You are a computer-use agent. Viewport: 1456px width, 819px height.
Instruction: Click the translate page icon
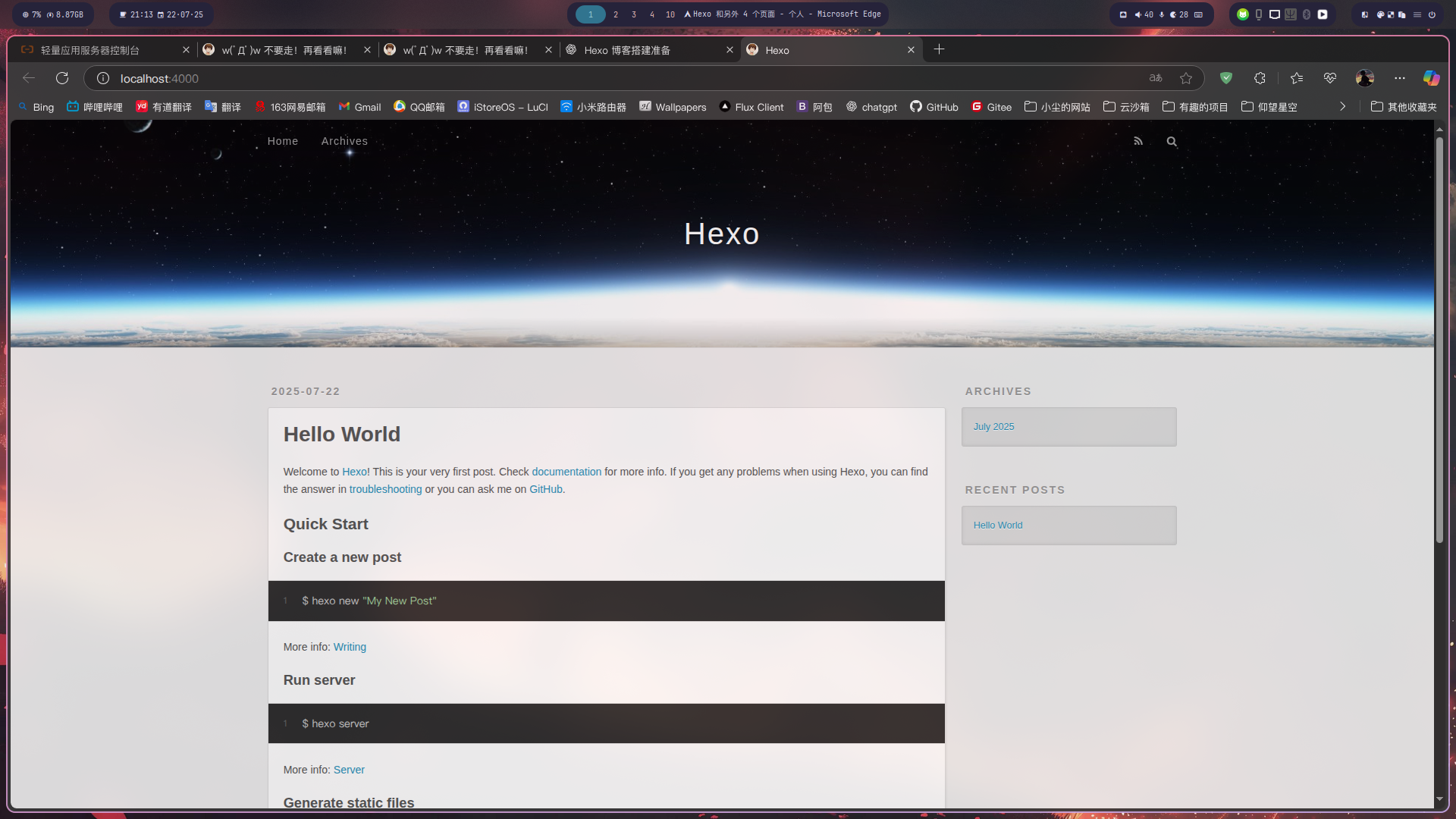click(1156, 78)
